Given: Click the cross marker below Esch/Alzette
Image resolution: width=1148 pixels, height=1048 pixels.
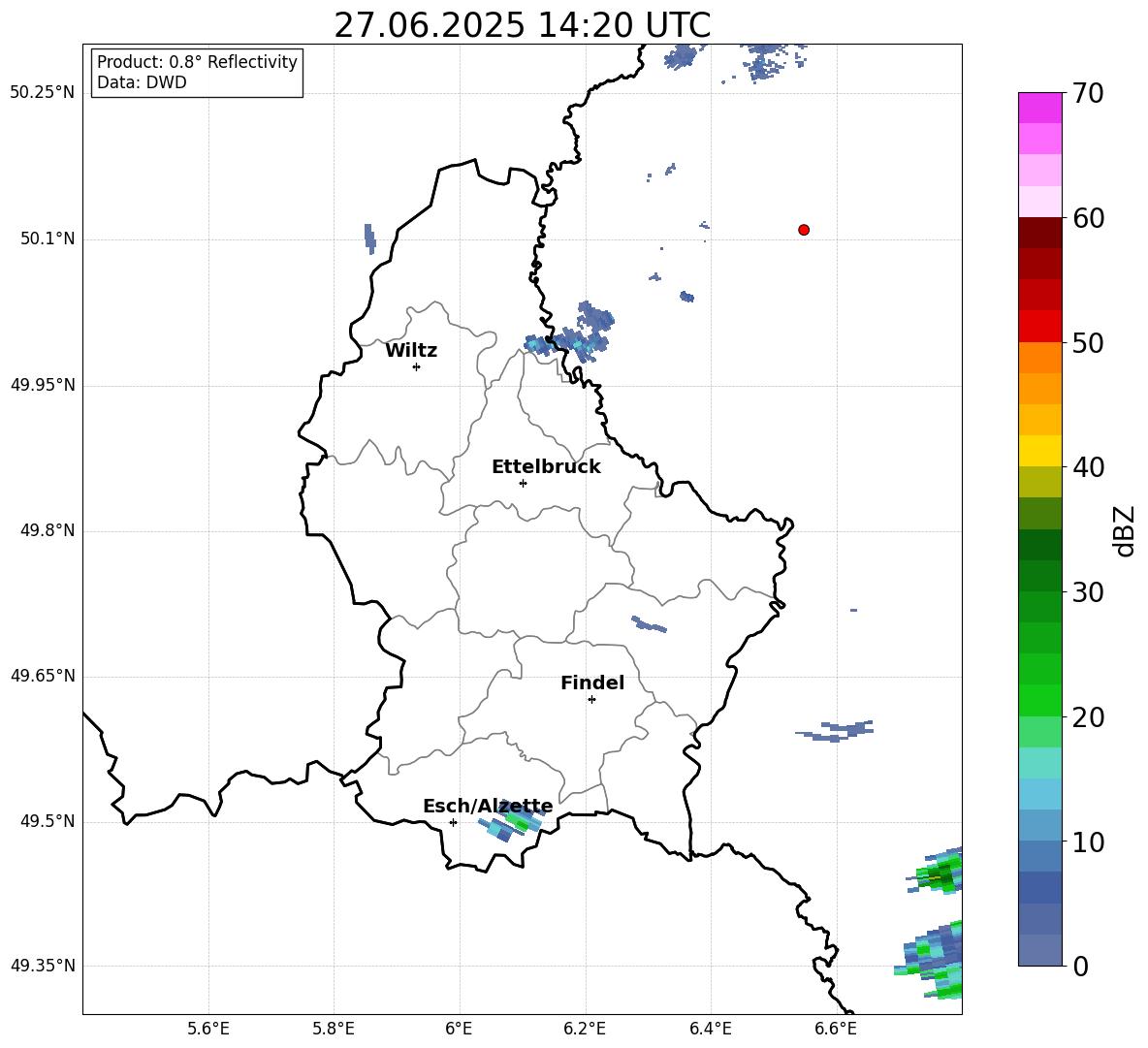Looking at the screenshot, I should click(x=453, y=822).
